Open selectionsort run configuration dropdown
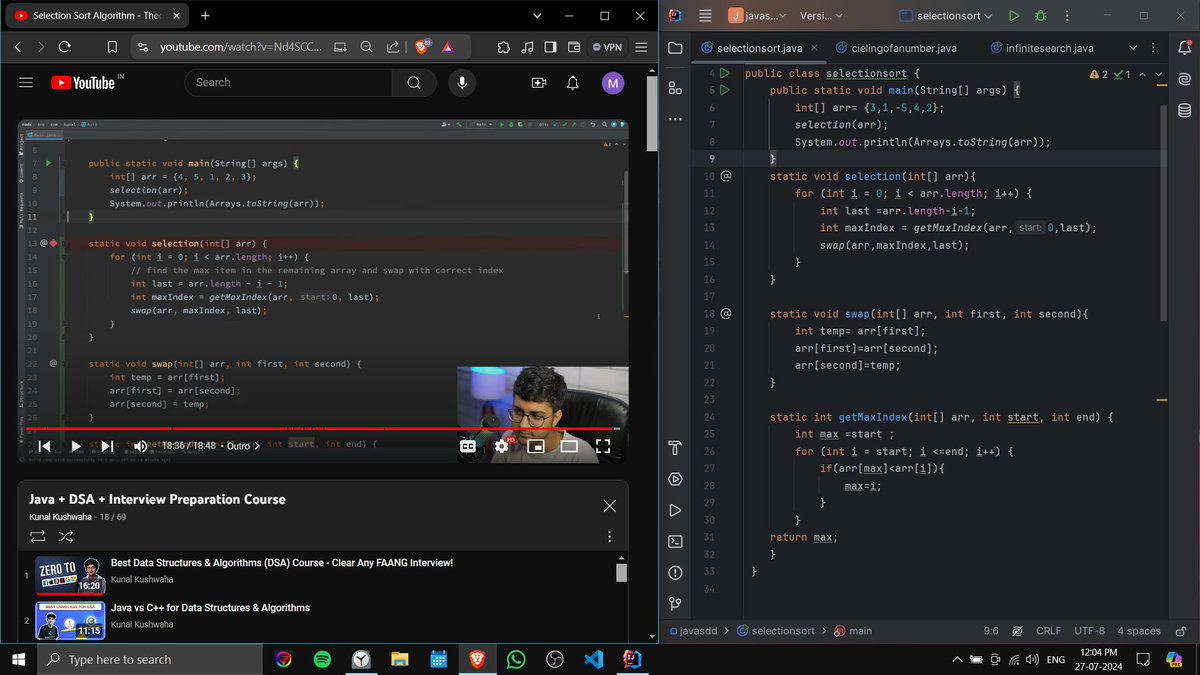The image size is (1200, 675). 947,16
